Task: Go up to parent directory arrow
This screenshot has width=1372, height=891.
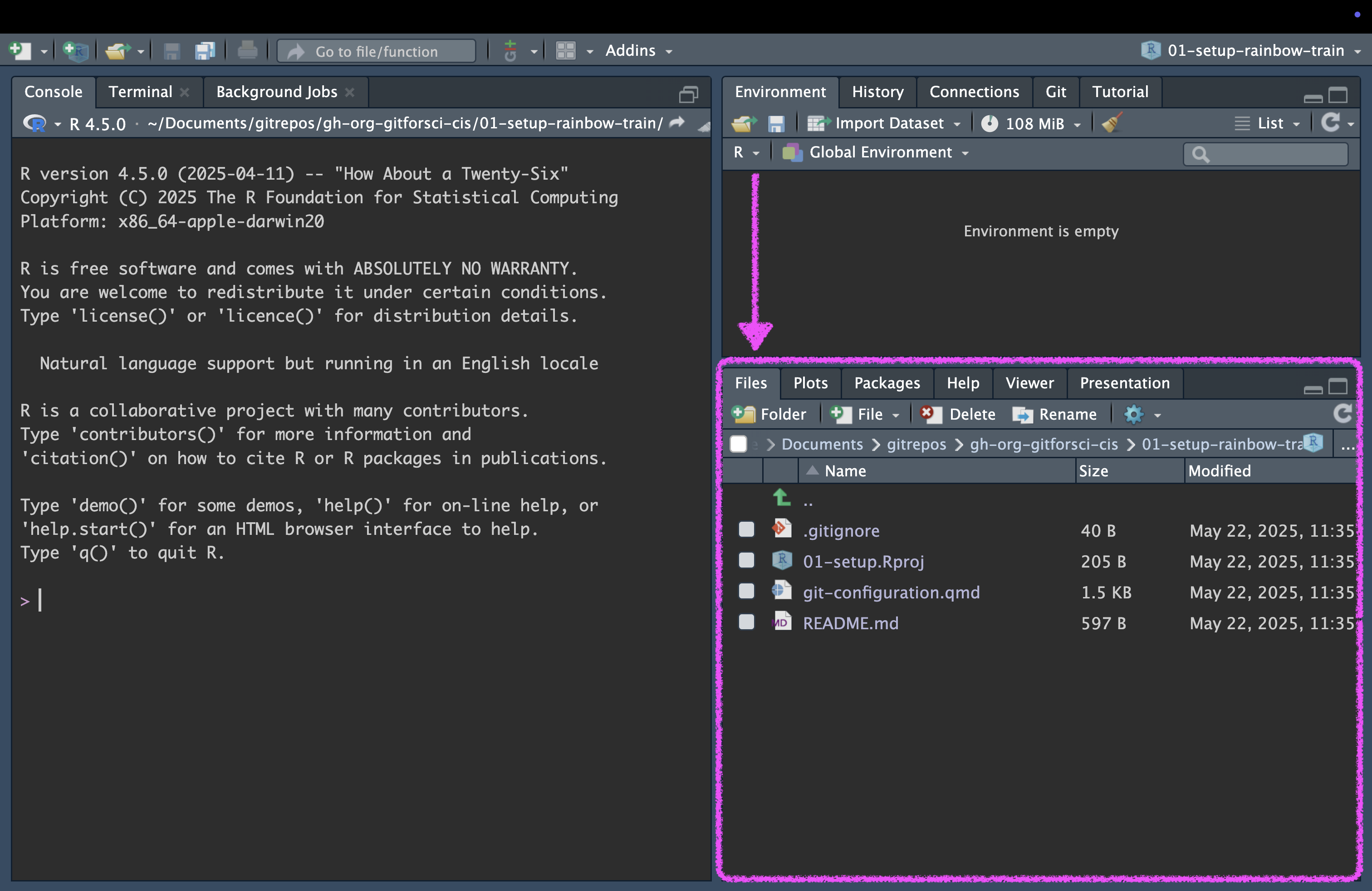Action: 782,497
